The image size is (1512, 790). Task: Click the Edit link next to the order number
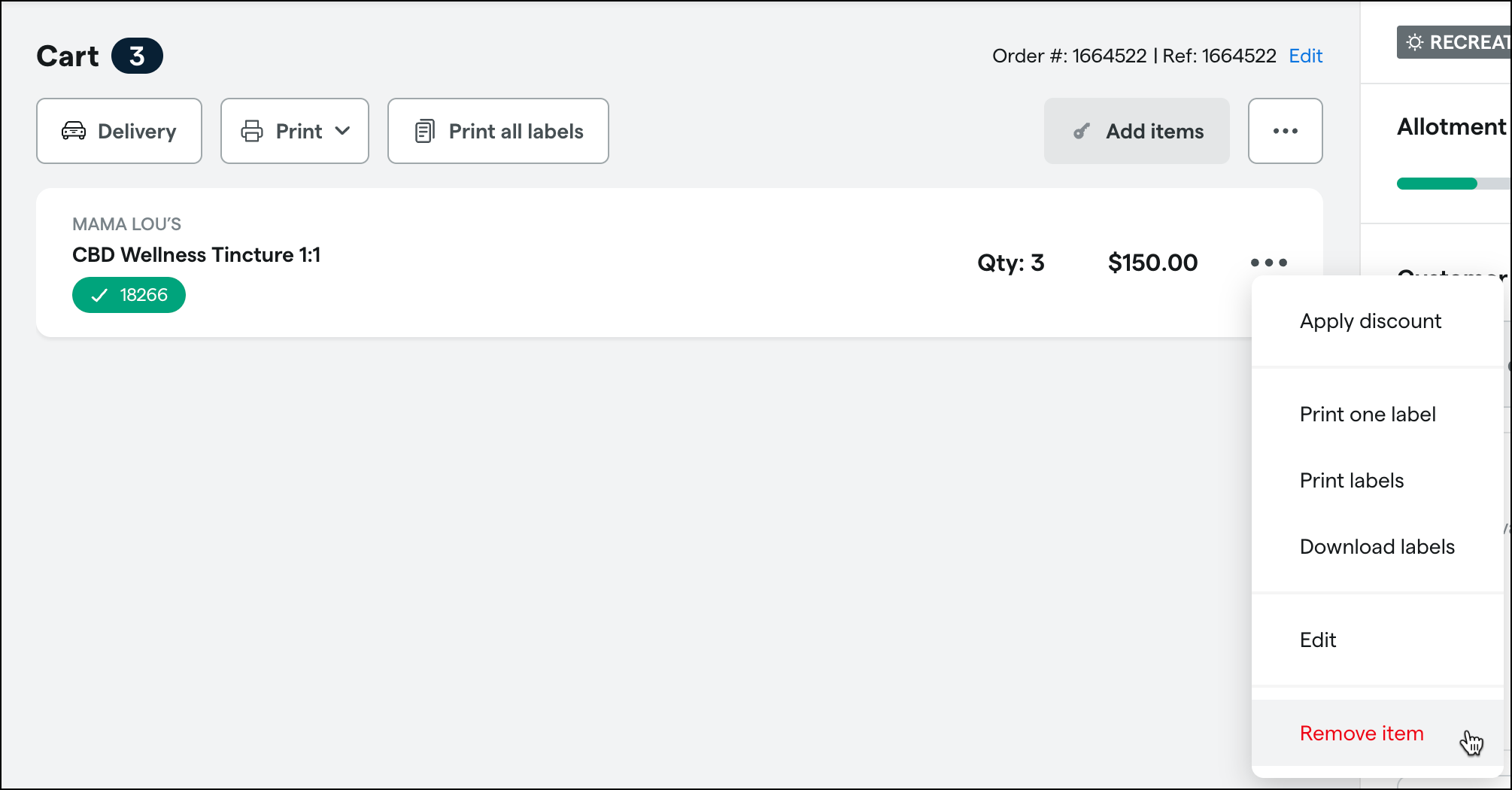click(1305, 56)
